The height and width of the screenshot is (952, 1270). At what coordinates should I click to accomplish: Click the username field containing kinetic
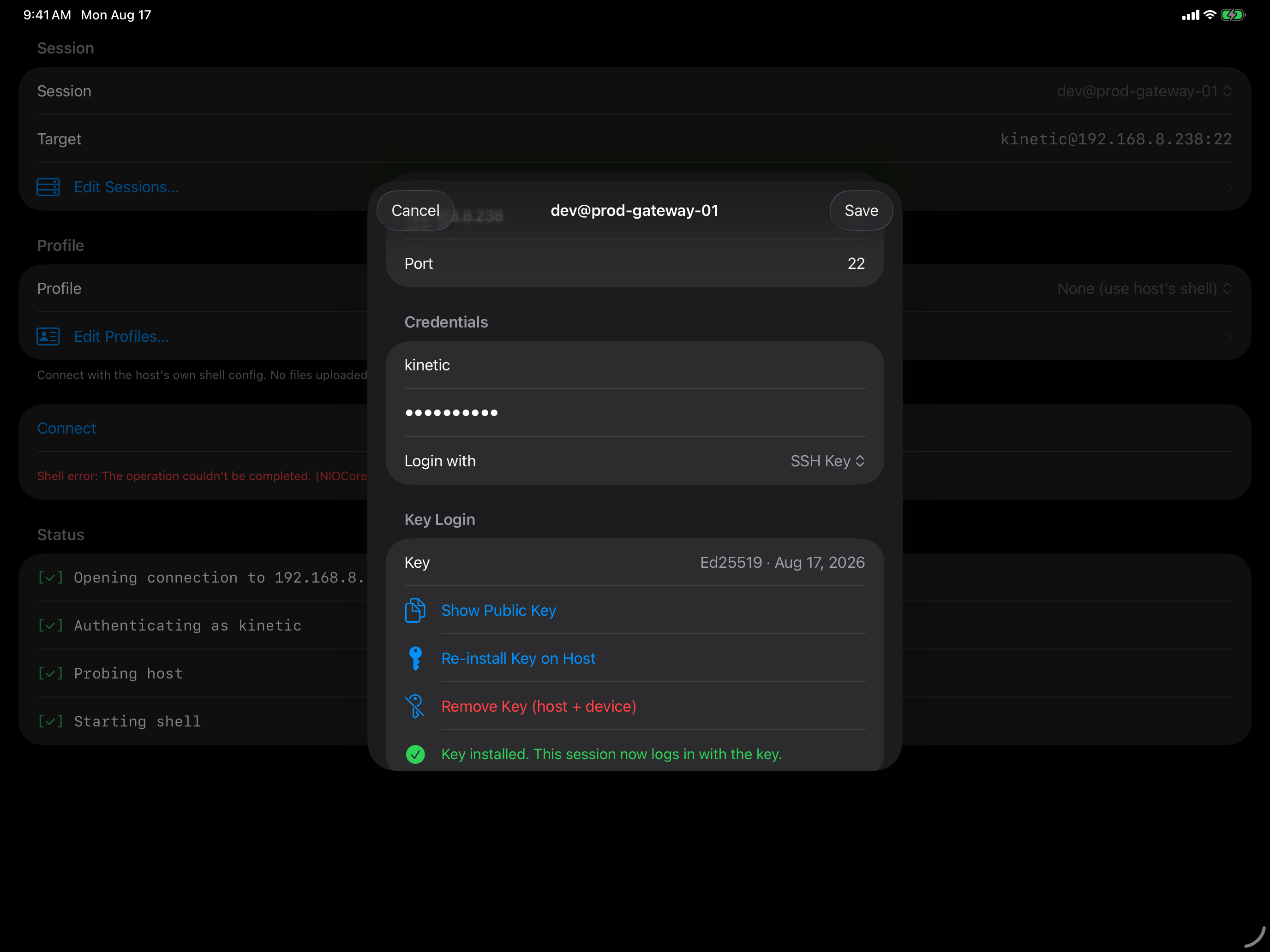(x=635, y=365)
